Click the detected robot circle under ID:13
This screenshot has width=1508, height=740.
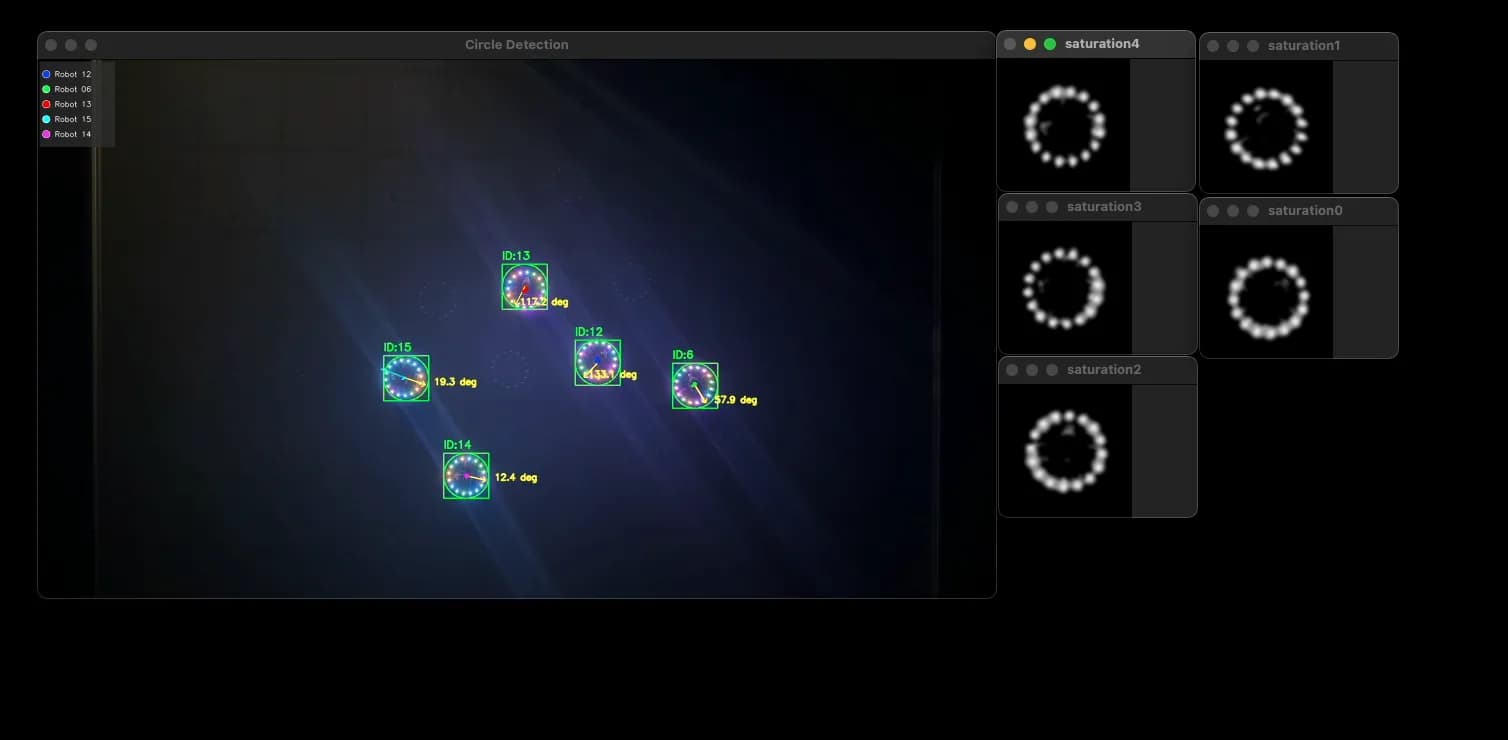pos(524,287)
